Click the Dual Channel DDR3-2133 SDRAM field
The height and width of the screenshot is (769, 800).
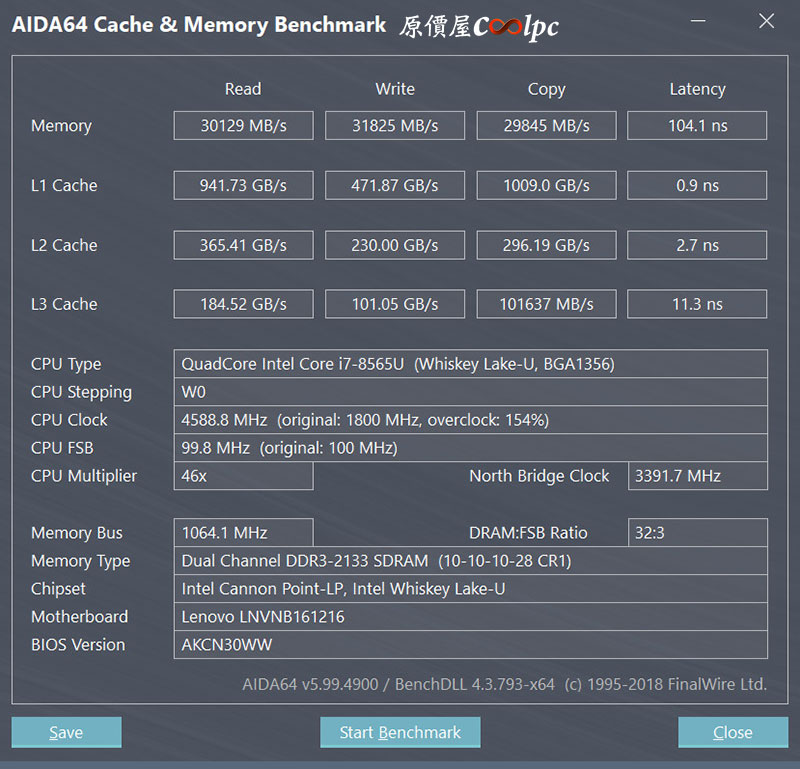pos(470,561)
